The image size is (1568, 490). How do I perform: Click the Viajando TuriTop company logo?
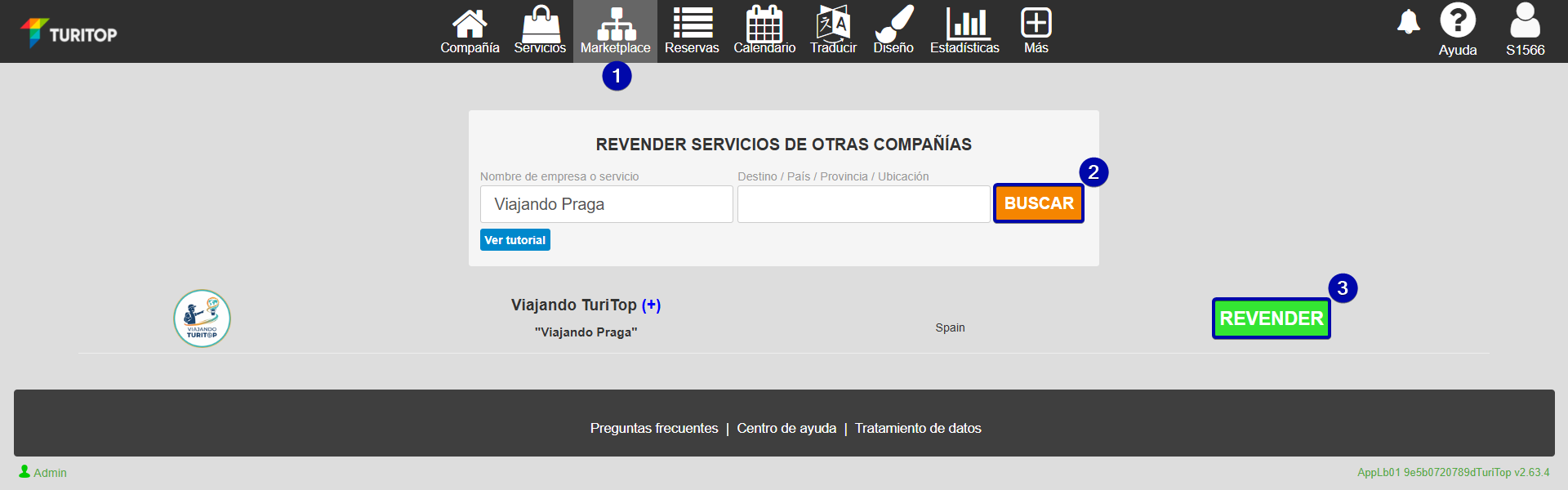202,318
